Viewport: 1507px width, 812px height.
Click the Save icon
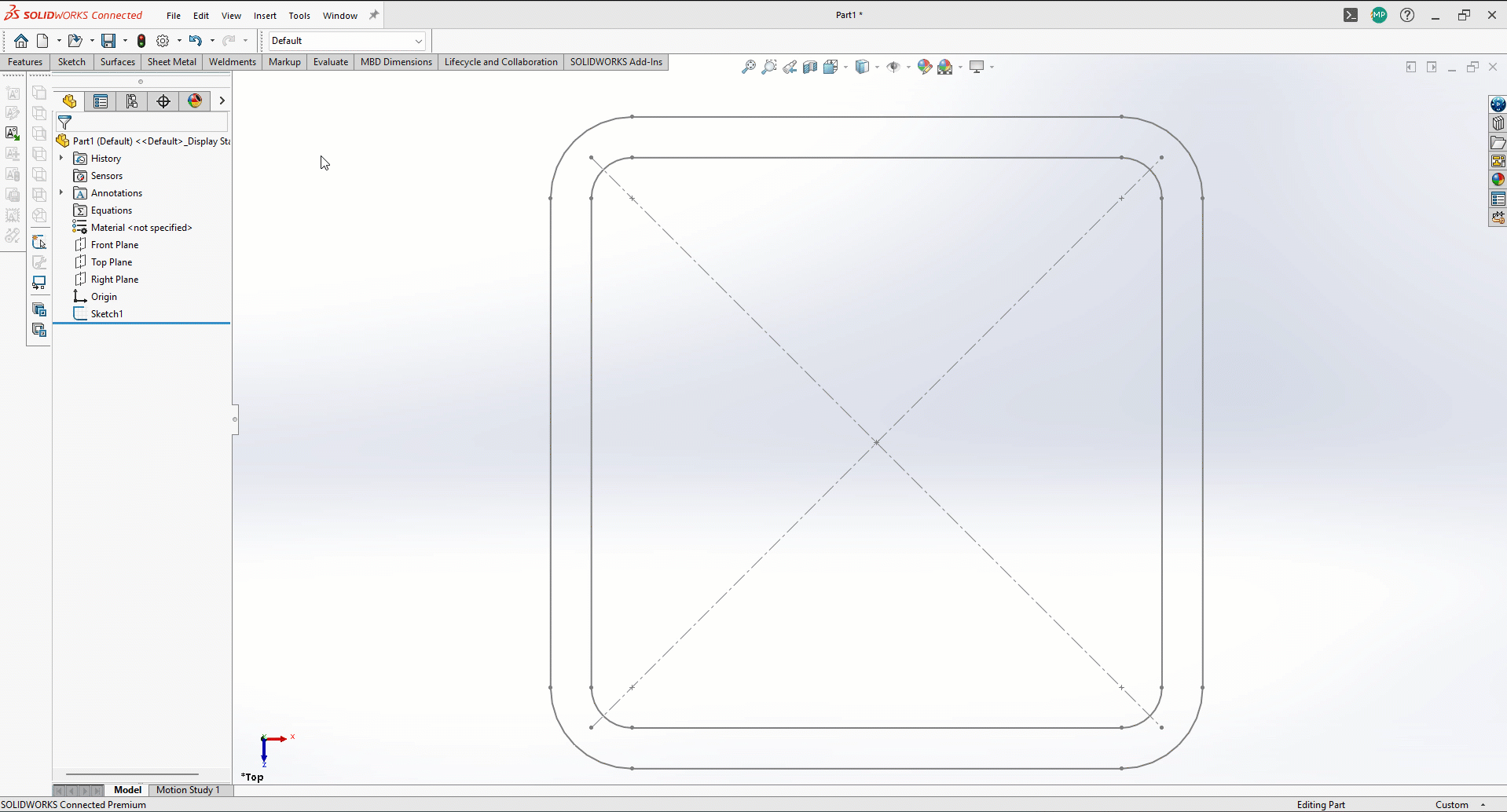[x=108, y=41]
